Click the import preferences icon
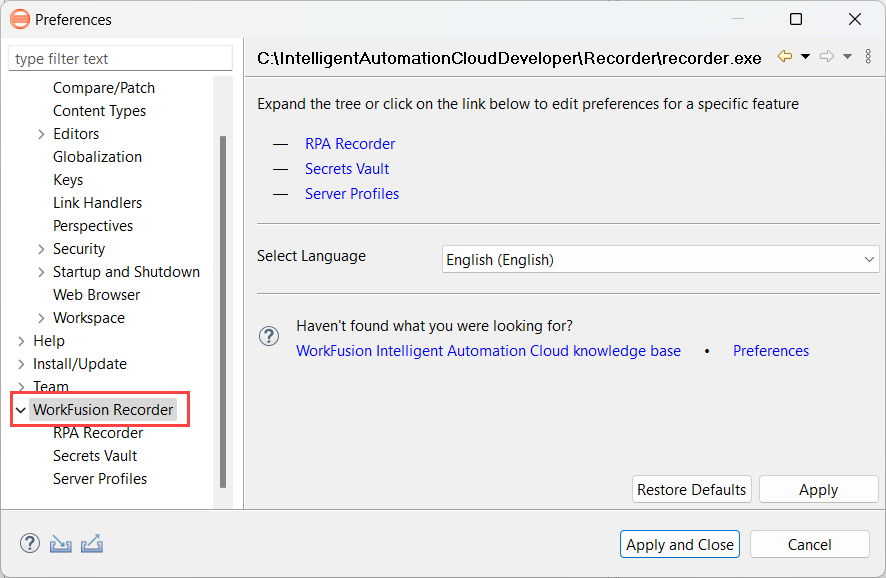Viewport: 886px width, 578px height. [x=60, y=544]
